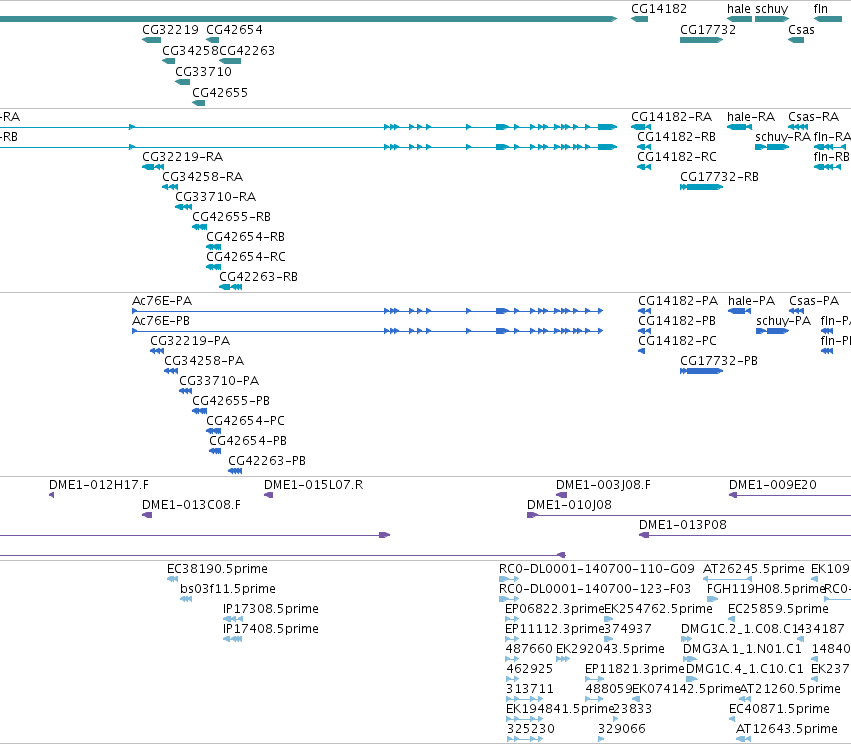Click the CG42263-PB protein label

click(x=266, y=461)
